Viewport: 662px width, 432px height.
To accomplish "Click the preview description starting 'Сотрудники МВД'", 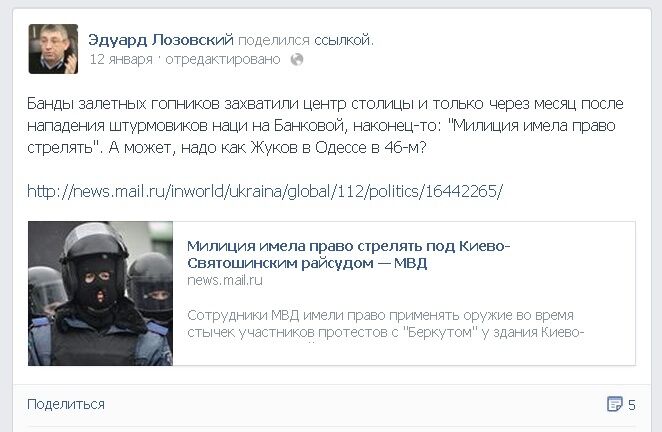I will pyautogui.click(x=385, y=324).
